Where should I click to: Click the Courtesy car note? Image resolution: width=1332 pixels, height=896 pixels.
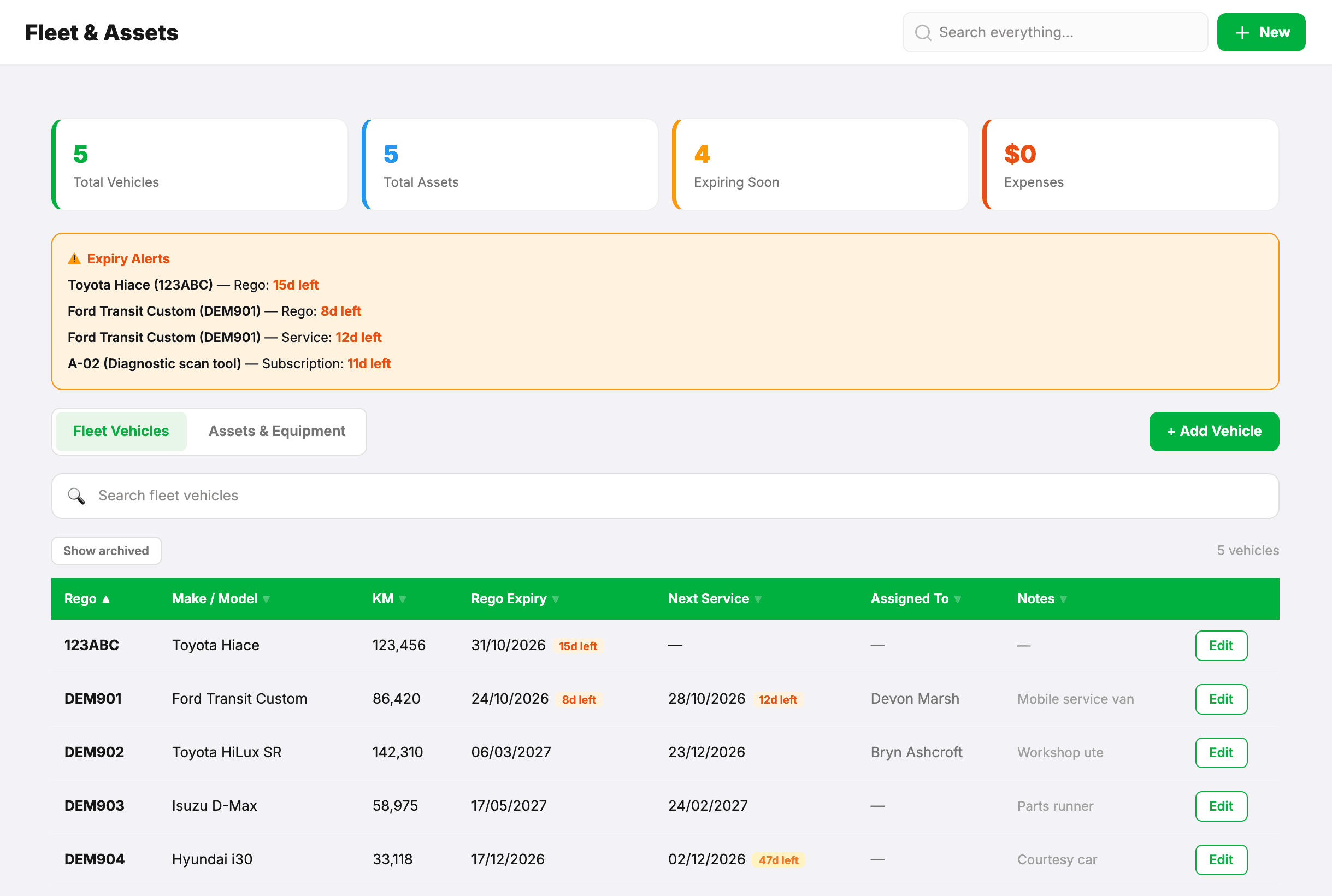pos(1057,860)
